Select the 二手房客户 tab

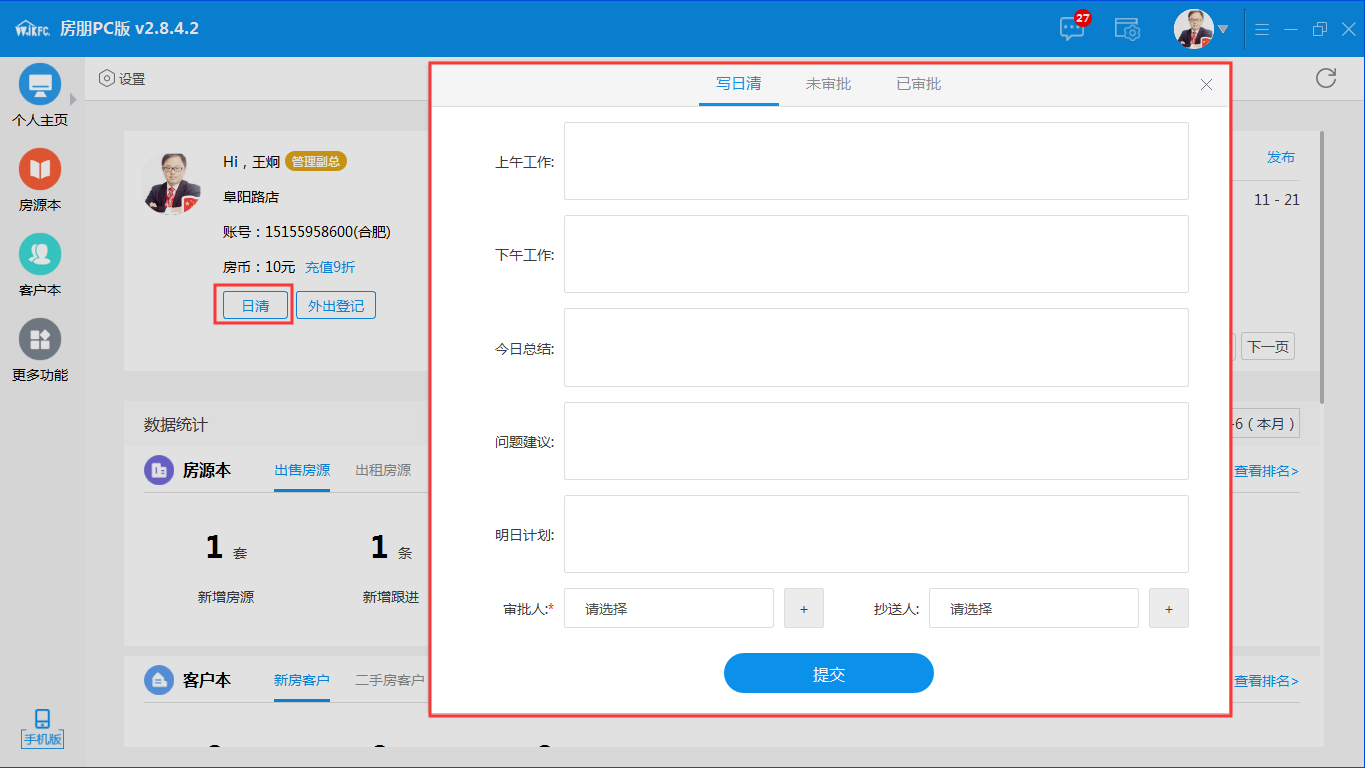tap(390, 680)
